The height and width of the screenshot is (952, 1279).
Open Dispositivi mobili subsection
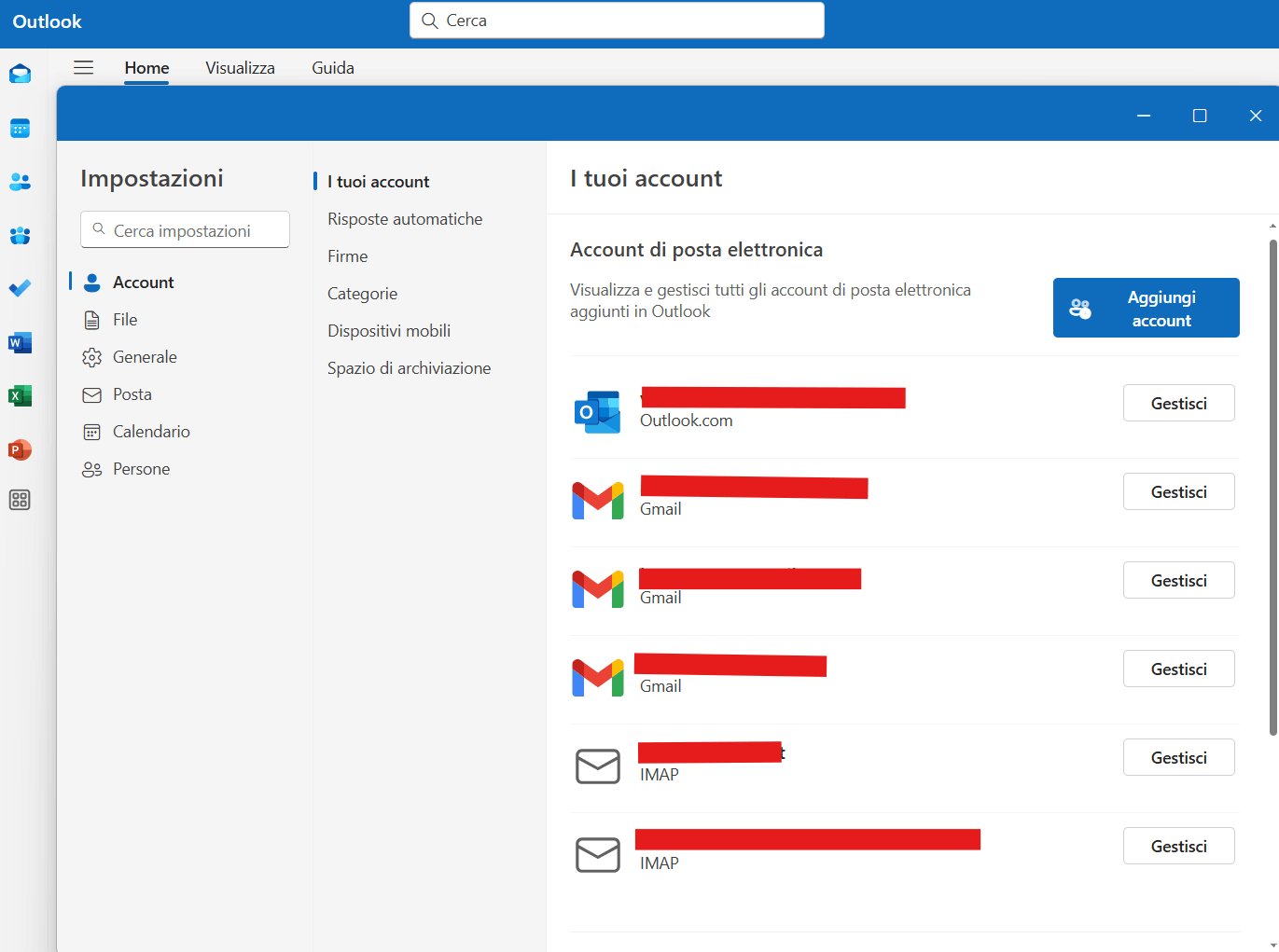click(389, 331)
